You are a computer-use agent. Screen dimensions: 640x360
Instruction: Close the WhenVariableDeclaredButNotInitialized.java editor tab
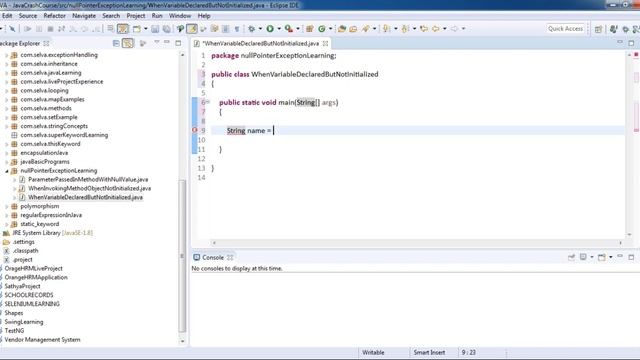pyautogui.click(x=325, y=43)
